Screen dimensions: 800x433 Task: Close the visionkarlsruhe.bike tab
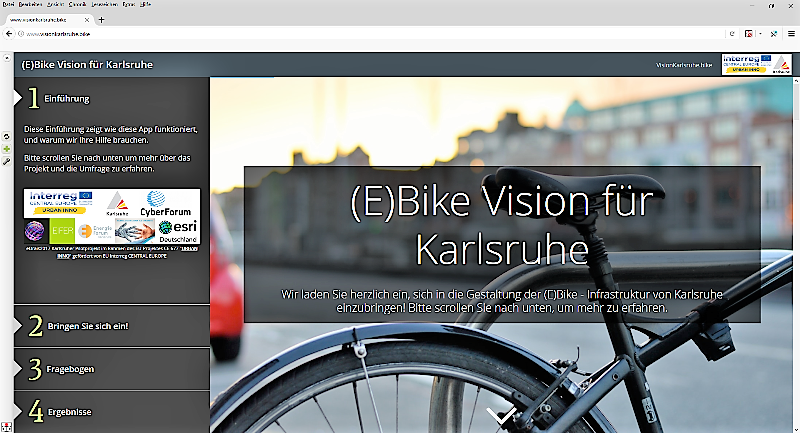[87, 19]
